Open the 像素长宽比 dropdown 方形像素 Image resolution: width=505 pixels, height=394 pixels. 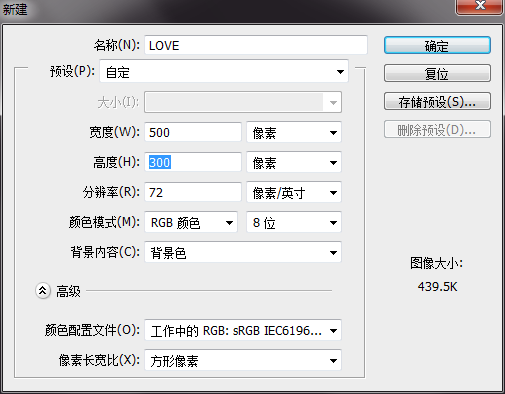point(243,360)
